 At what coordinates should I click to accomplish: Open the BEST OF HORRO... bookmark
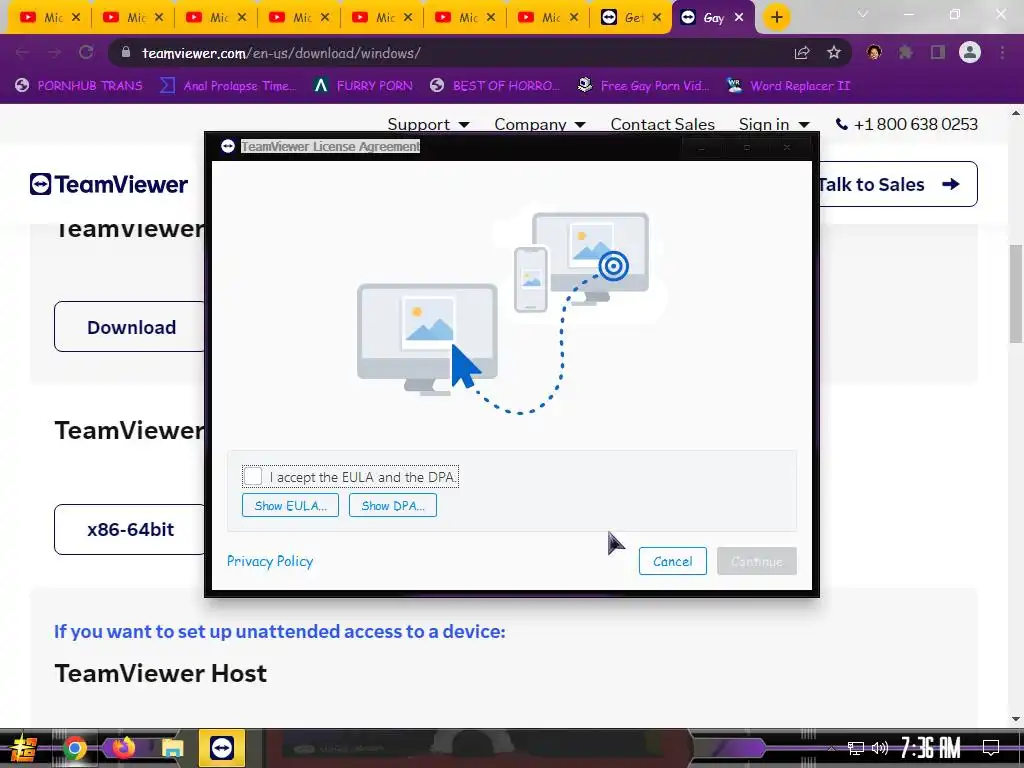coord(495,86)
